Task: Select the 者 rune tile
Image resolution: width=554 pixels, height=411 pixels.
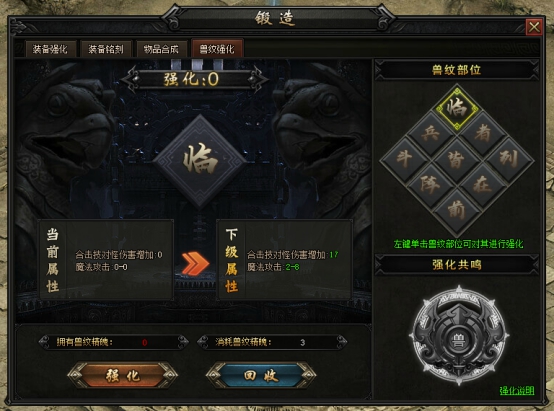Action: pos(483,133)
